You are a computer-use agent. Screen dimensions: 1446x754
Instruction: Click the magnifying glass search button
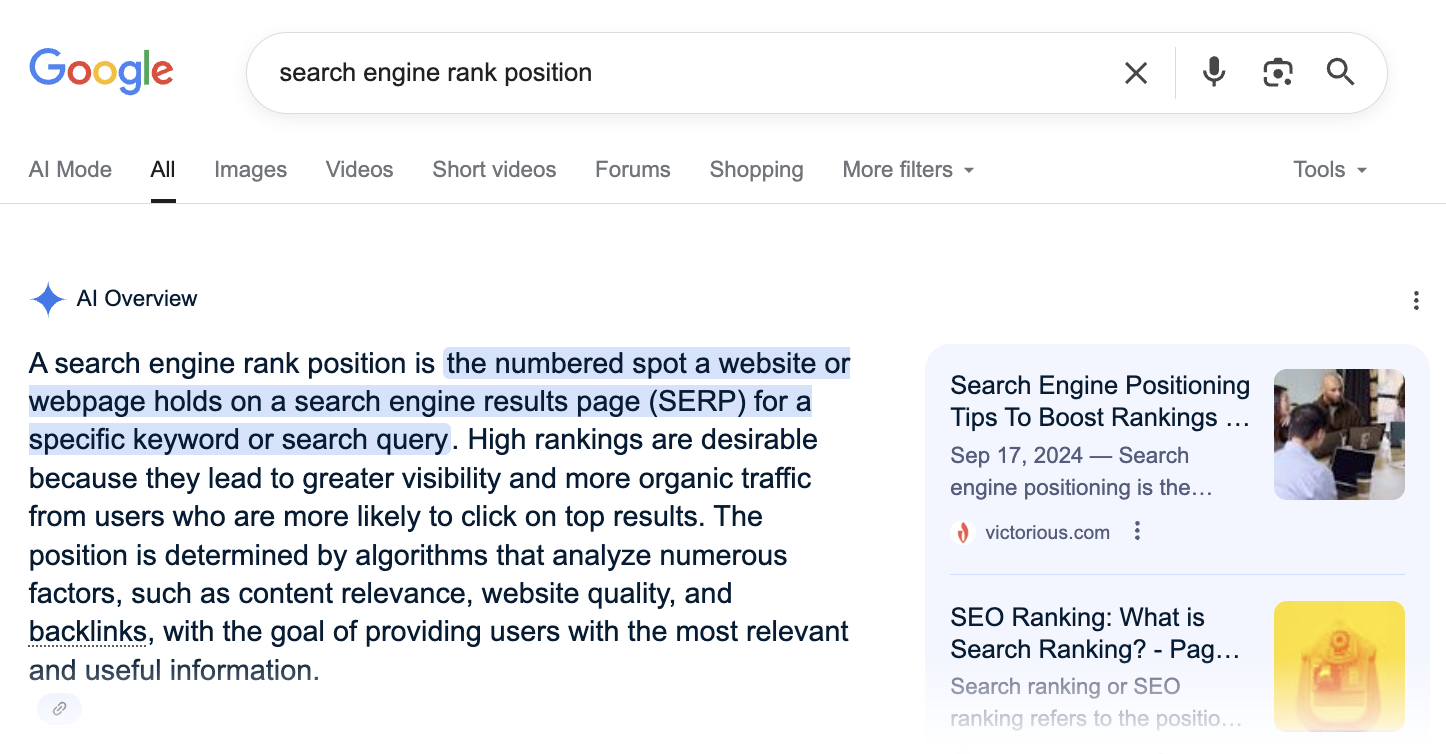1340,72
